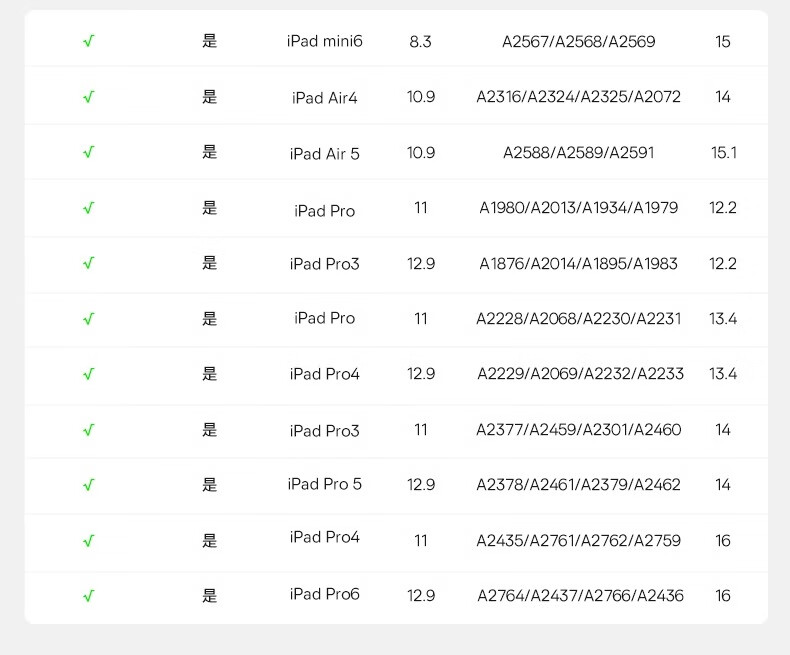
Task: Click model numbers A2588/A2589/A2591
Action: pyautogui.click(x=578, y=153)
